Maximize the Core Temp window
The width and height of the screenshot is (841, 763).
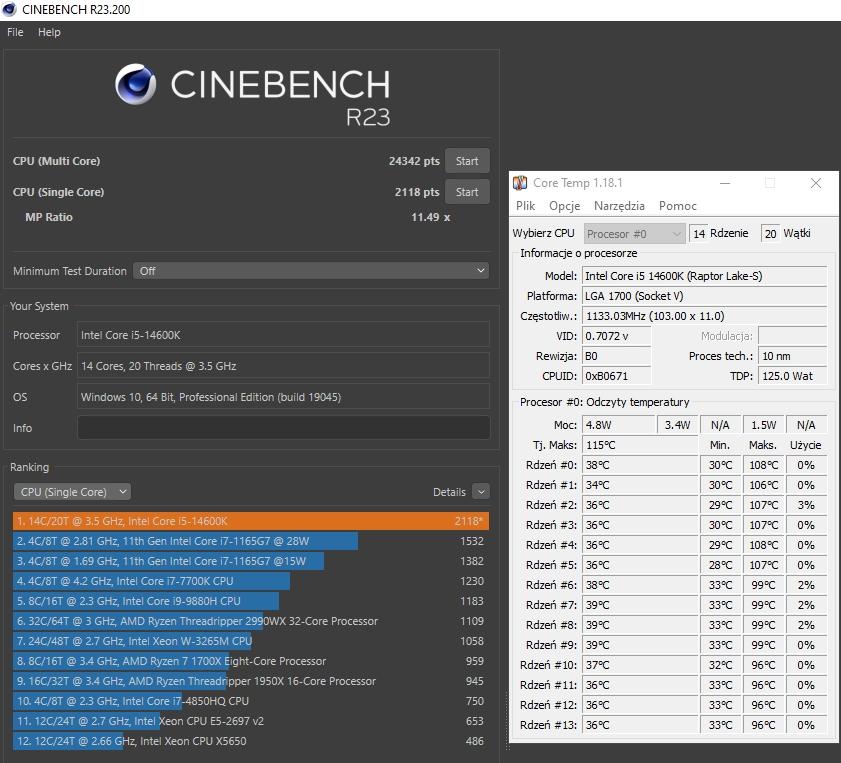click(769, 183)
